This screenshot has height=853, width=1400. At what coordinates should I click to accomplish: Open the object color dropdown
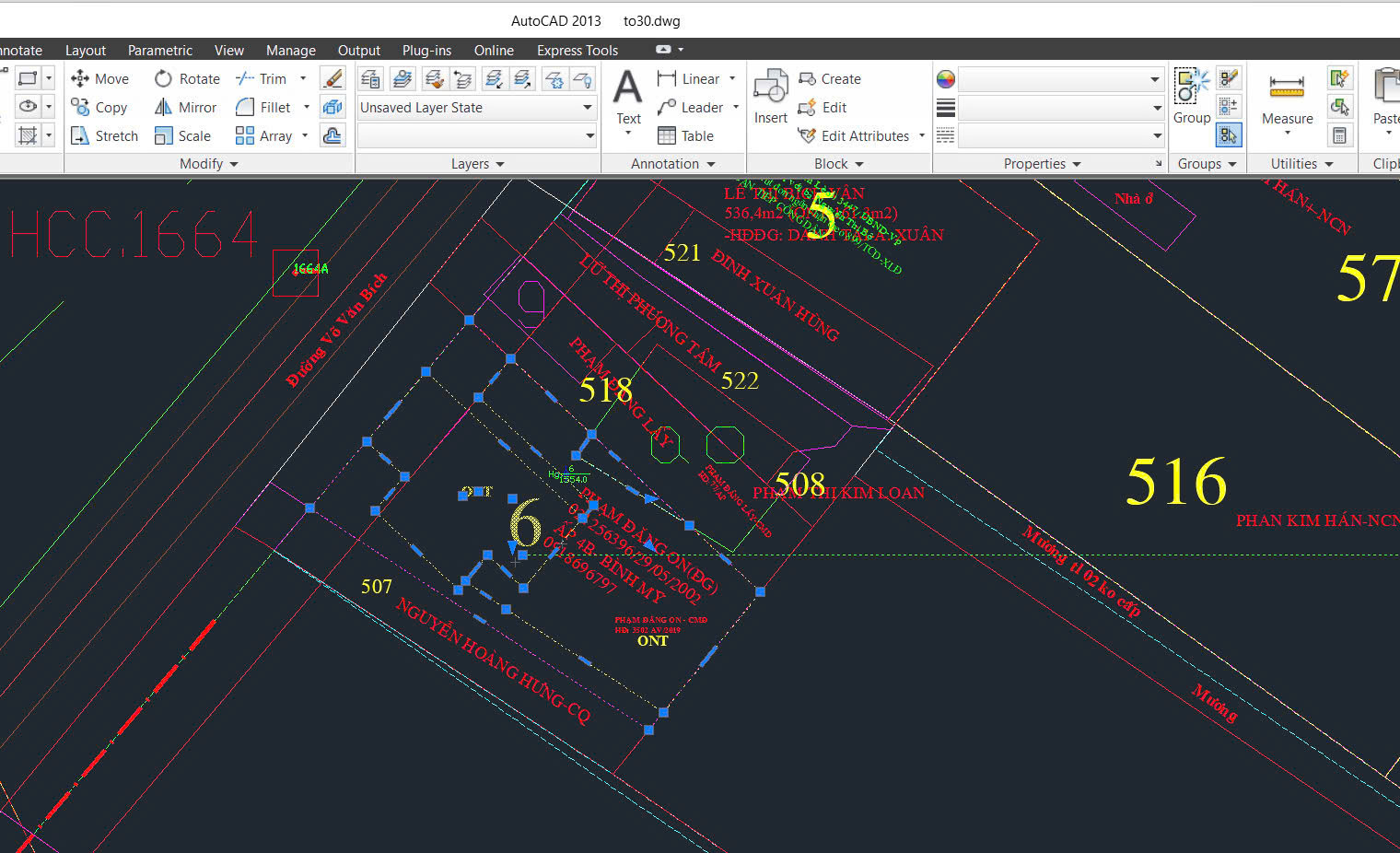(1060, 79)
